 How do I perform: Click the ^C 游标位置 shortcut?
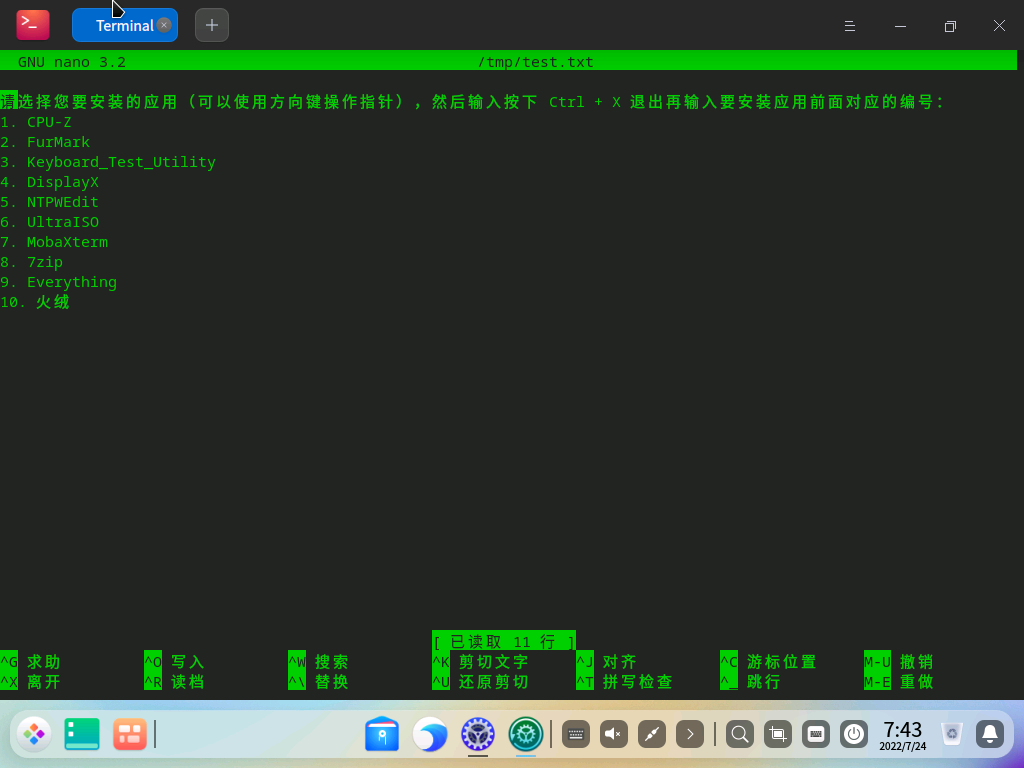(x=769, y=662)
